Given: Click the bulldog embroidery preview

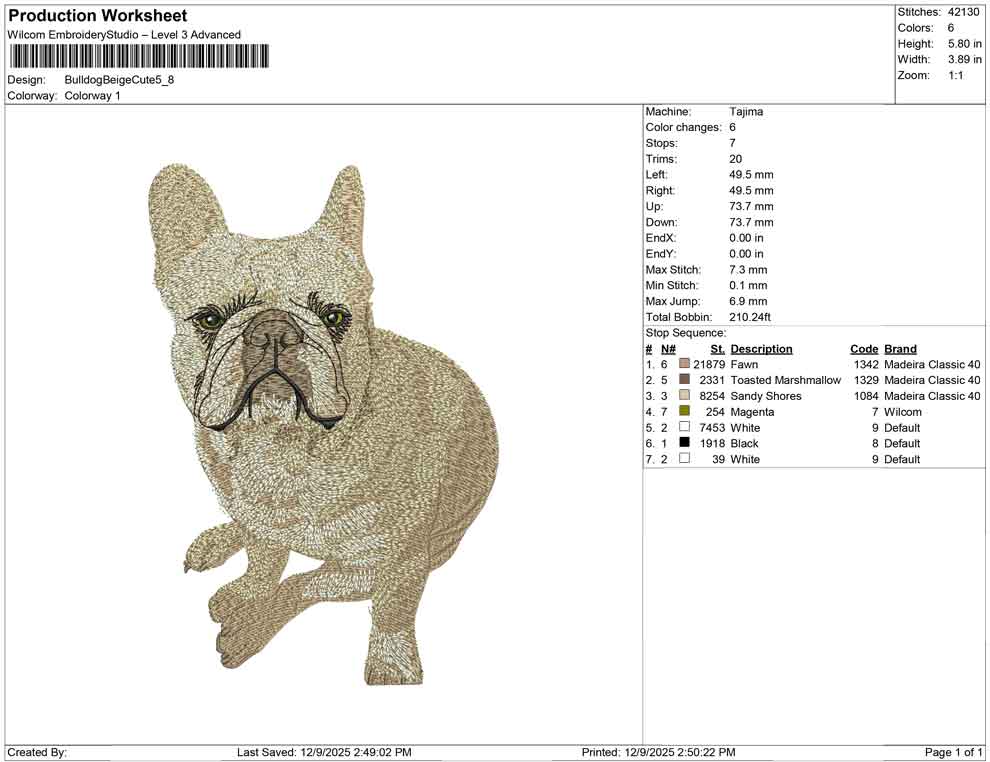Looking at the screenshot, I should pyautogui.click(x=320, y=420).
